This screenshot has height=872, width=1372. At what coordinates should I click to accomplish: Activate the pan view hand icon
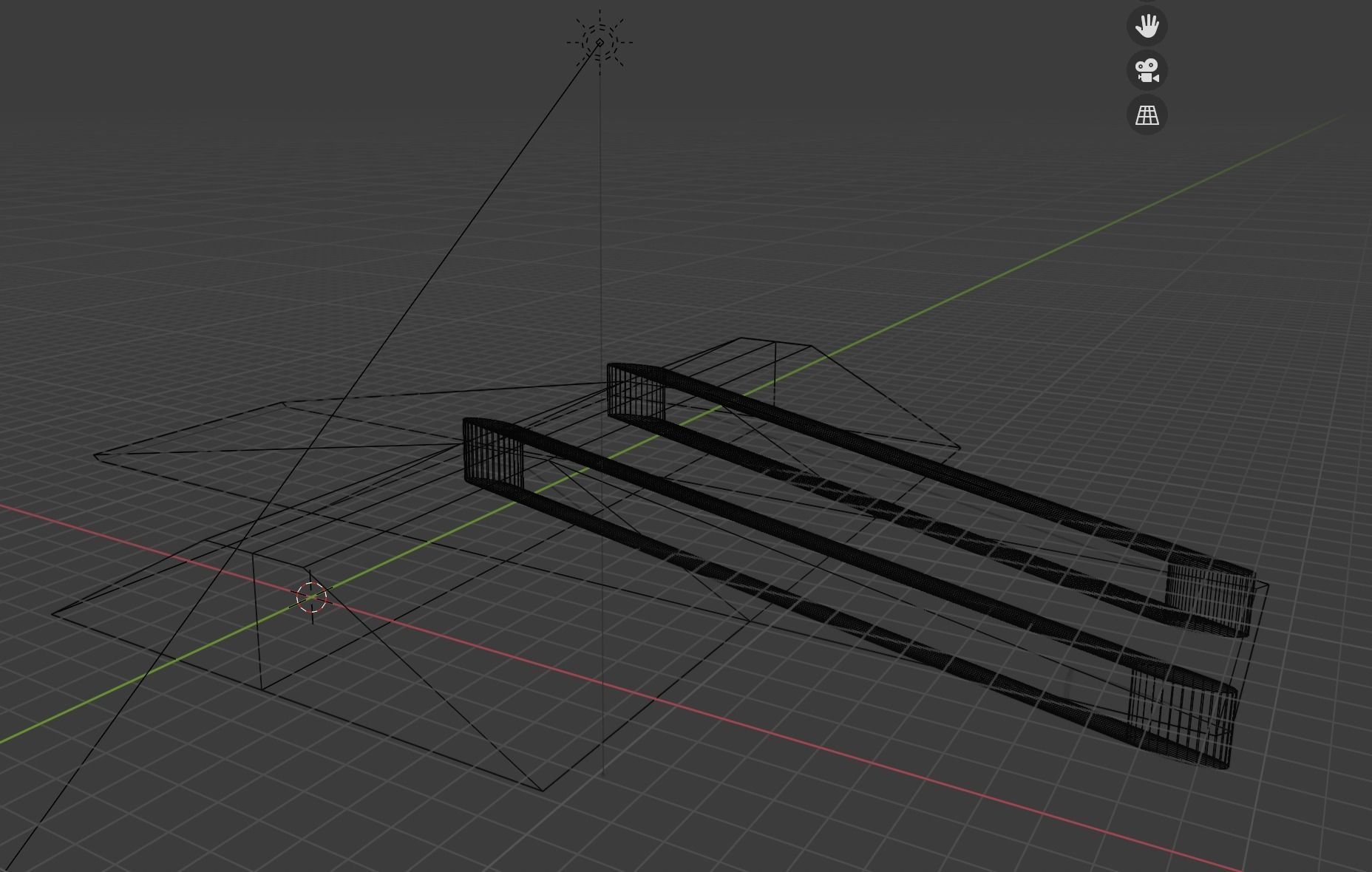click(x=1147, y=27)
